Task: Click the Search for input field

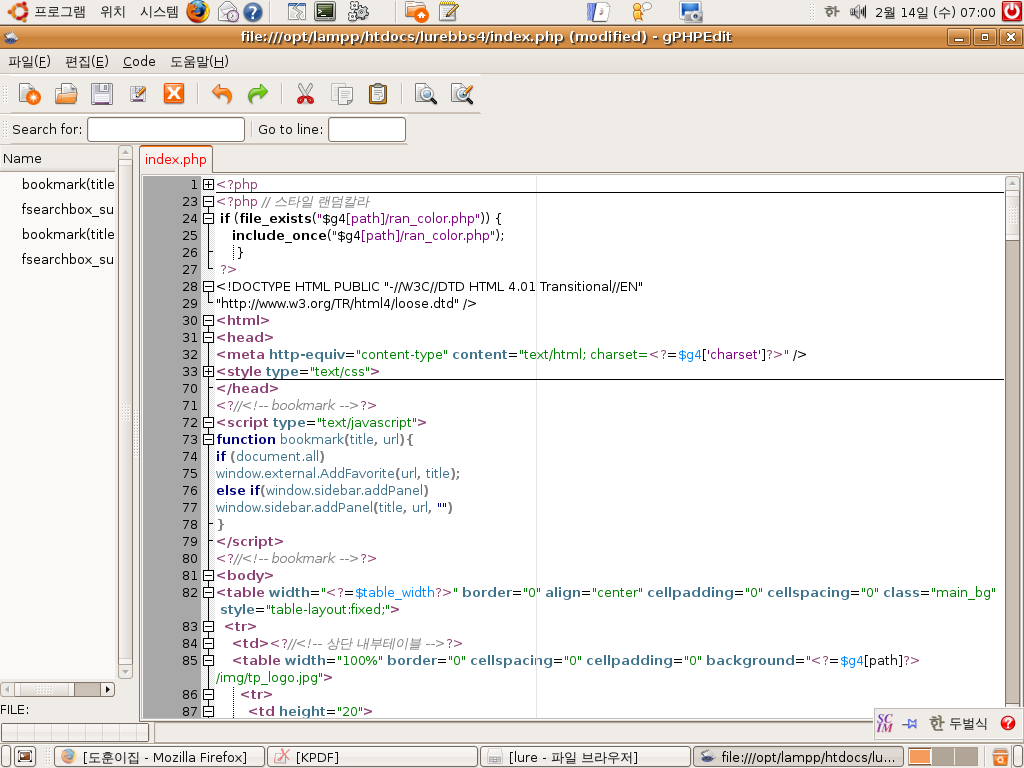Action: (166, 130)
